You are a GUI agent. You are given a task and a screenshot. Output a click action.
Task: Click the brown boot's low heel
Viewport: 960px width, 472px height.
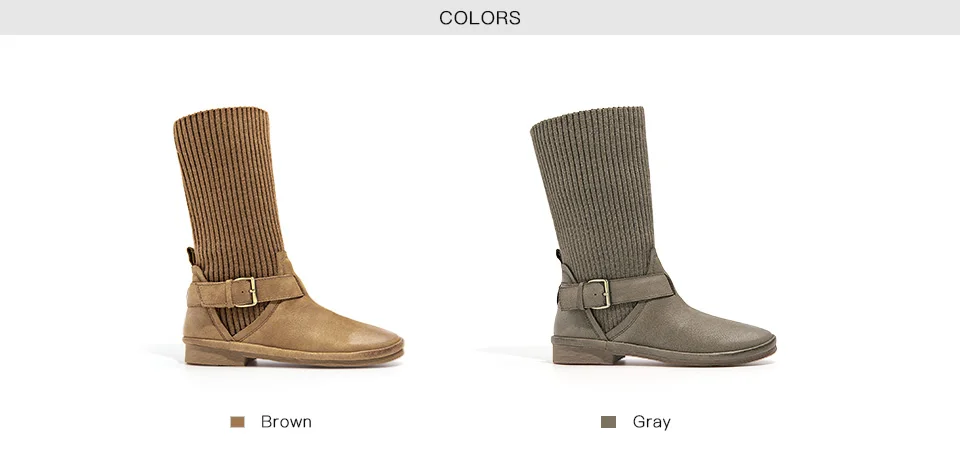point(216,354)
